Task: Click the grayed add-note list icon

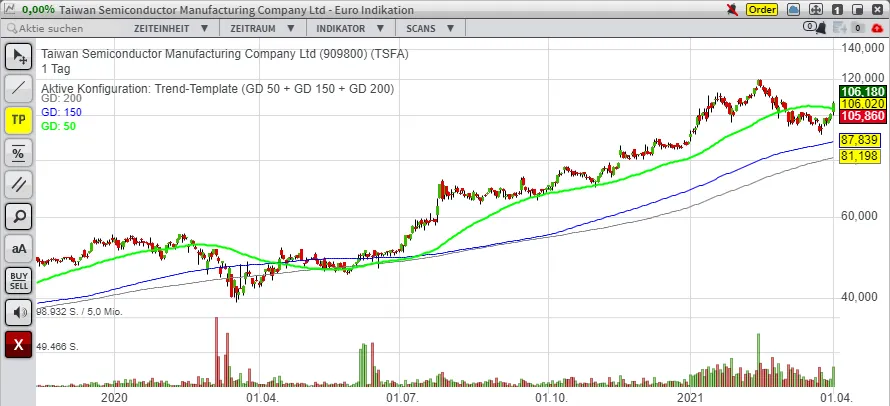Action: tap(840, 28)
